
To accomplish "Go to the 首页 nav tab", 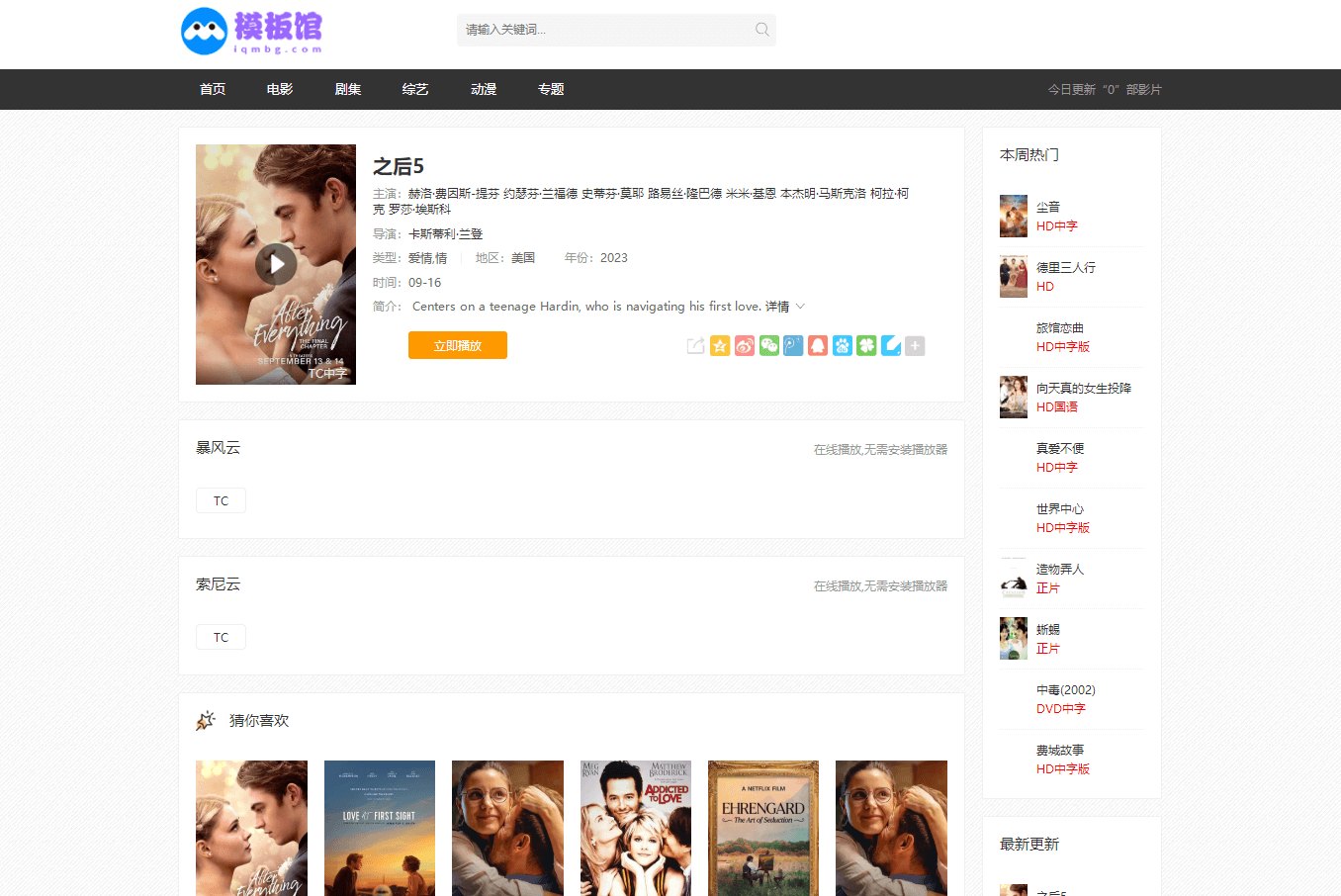I will (213, 89).
